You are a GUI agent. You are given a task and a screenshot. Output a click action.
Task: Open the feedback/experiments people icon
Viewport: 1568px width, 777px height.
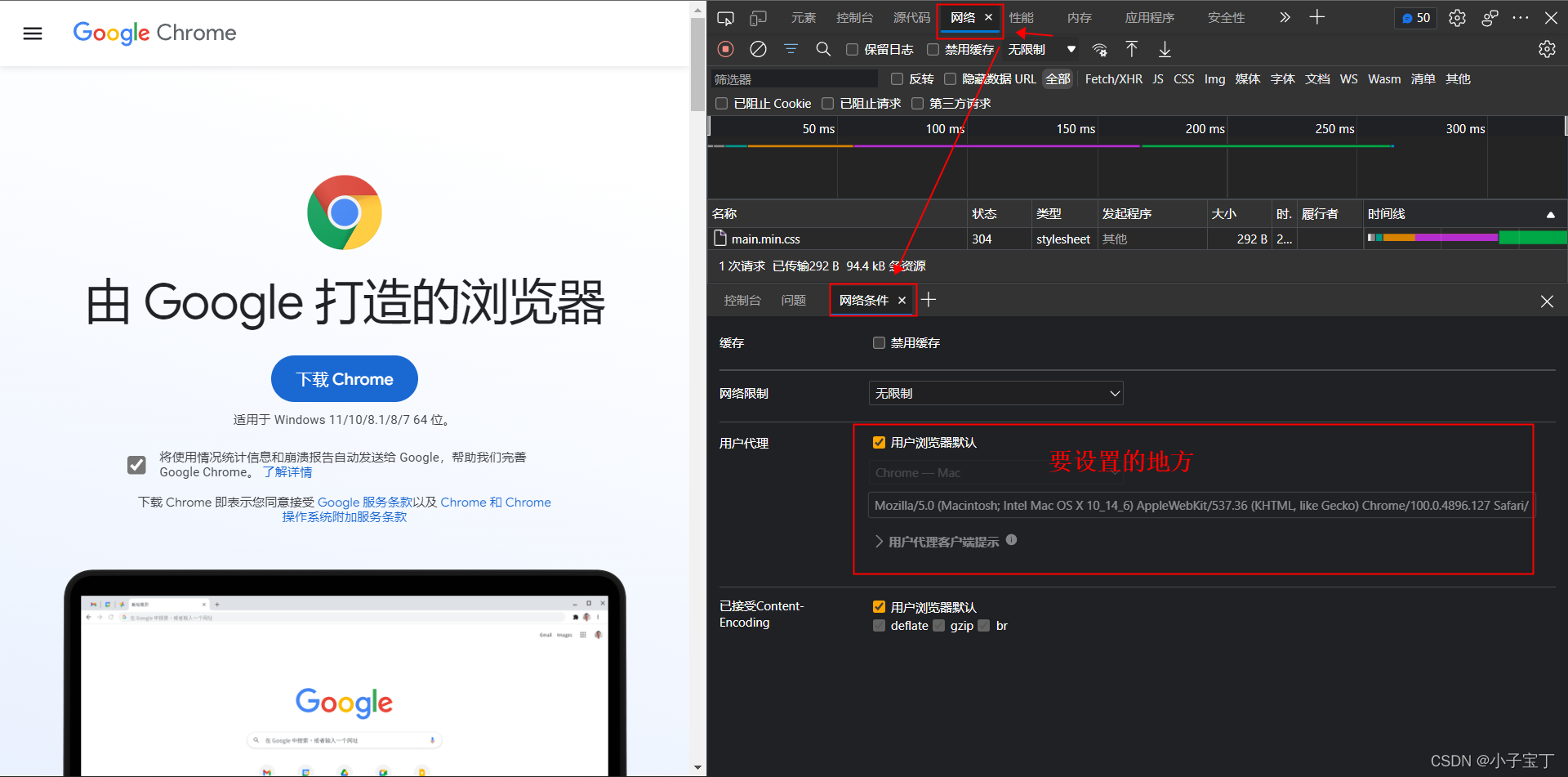[1490, 18]
